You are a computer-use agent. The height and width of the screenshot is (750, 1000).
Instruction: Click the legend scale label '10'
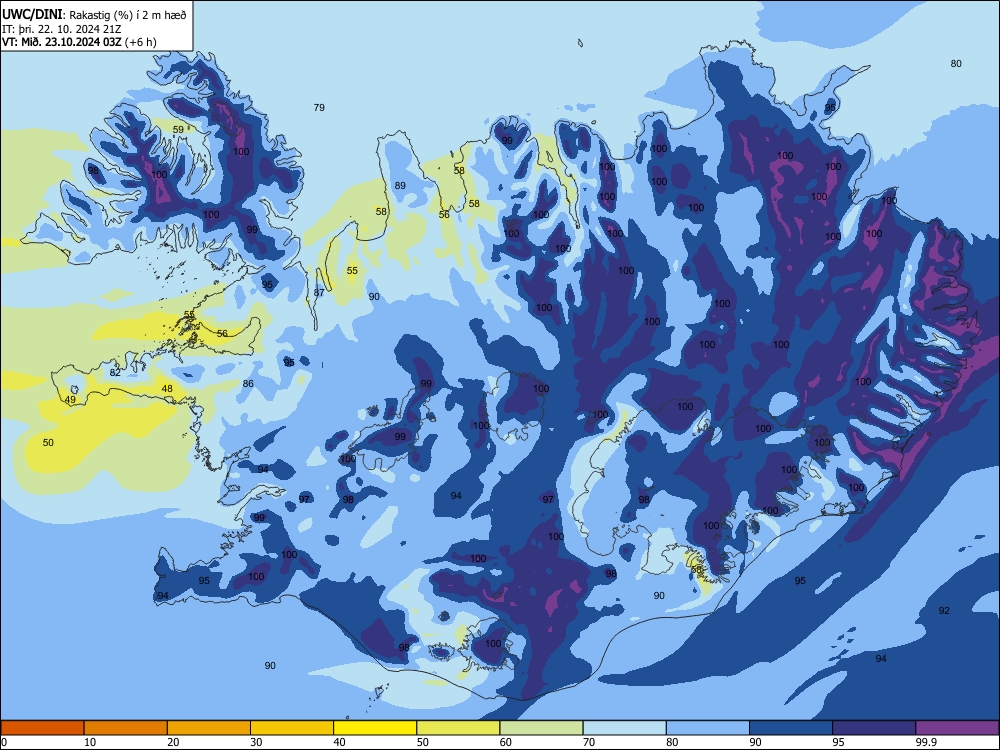tap(91, 742)
